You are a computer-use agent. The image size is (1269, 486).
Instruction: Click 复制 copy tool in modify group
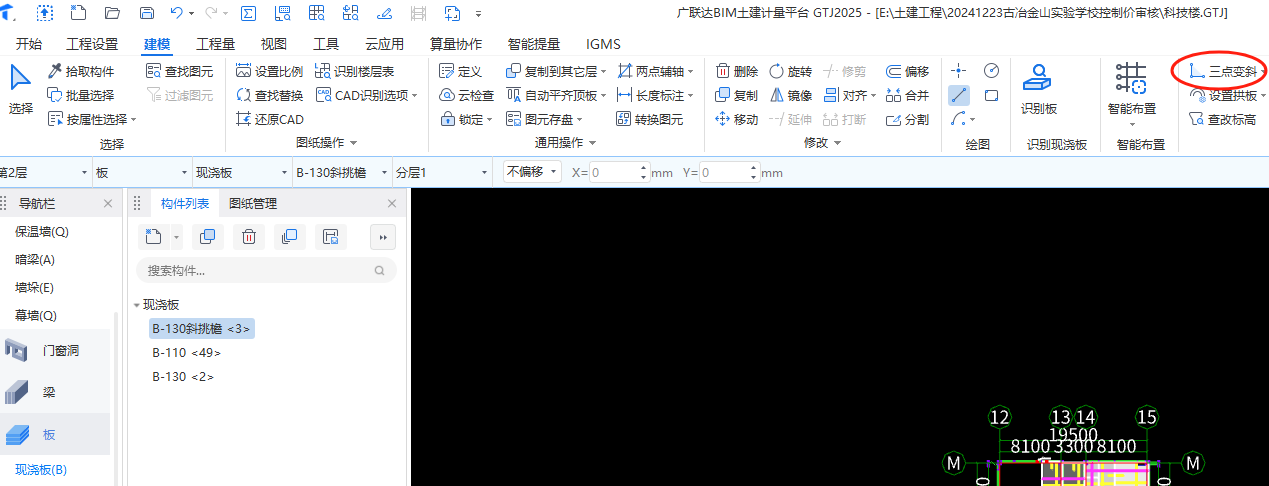736,95
